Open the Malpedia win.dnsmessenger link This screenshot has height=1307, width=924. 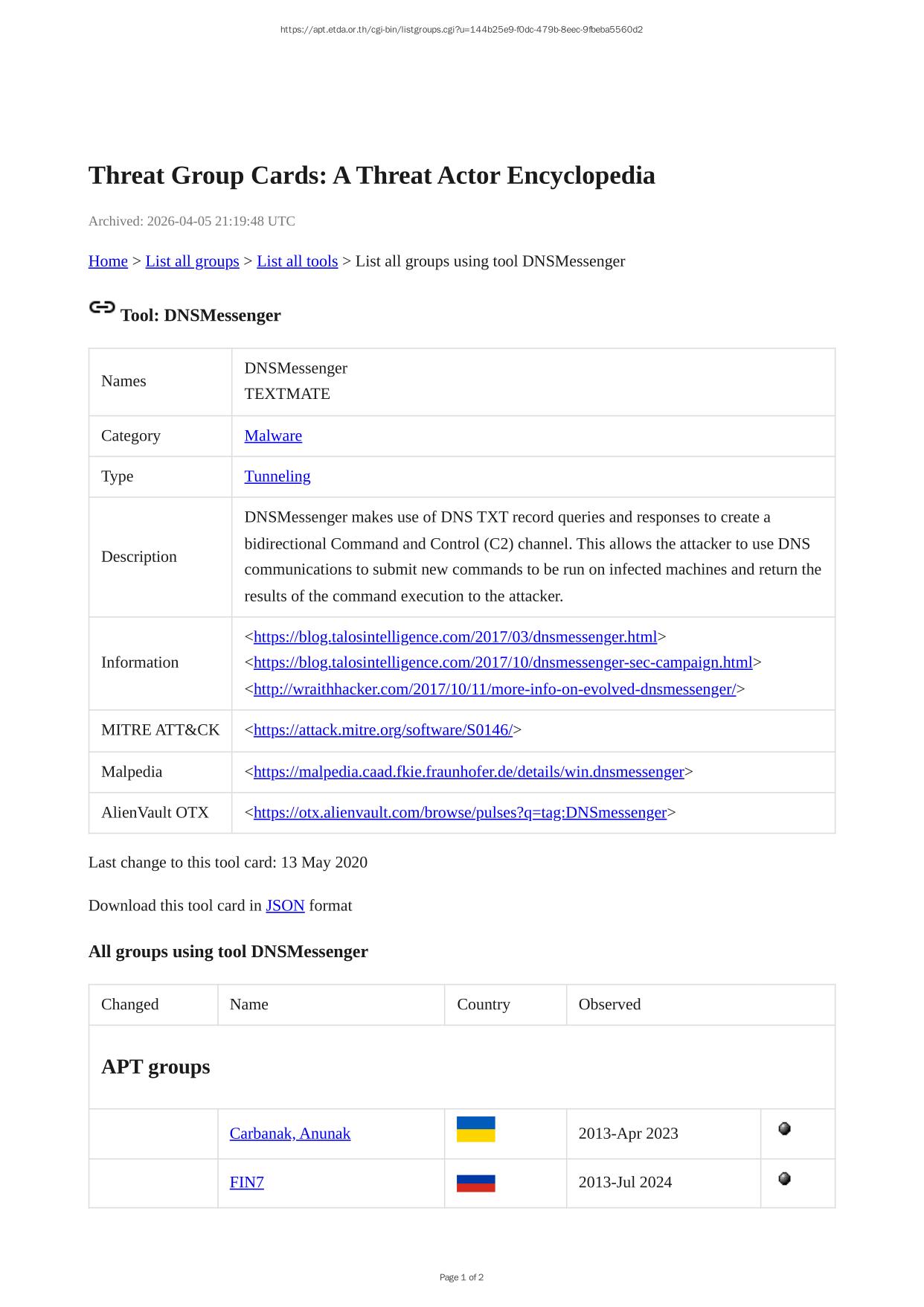469,772
